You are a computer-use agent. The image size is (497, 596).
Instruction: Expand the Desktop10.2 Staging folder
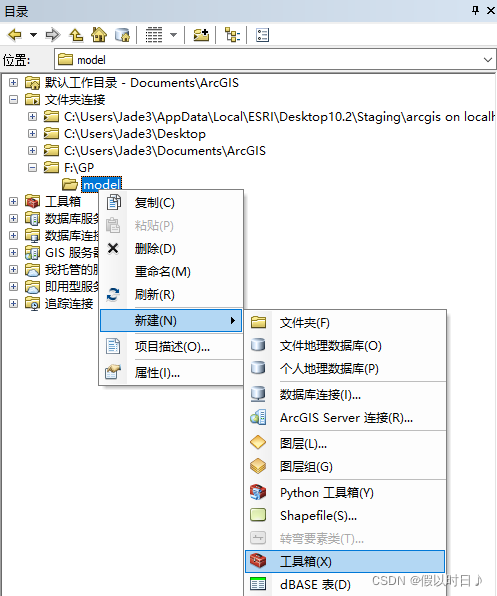pos(33,117)
